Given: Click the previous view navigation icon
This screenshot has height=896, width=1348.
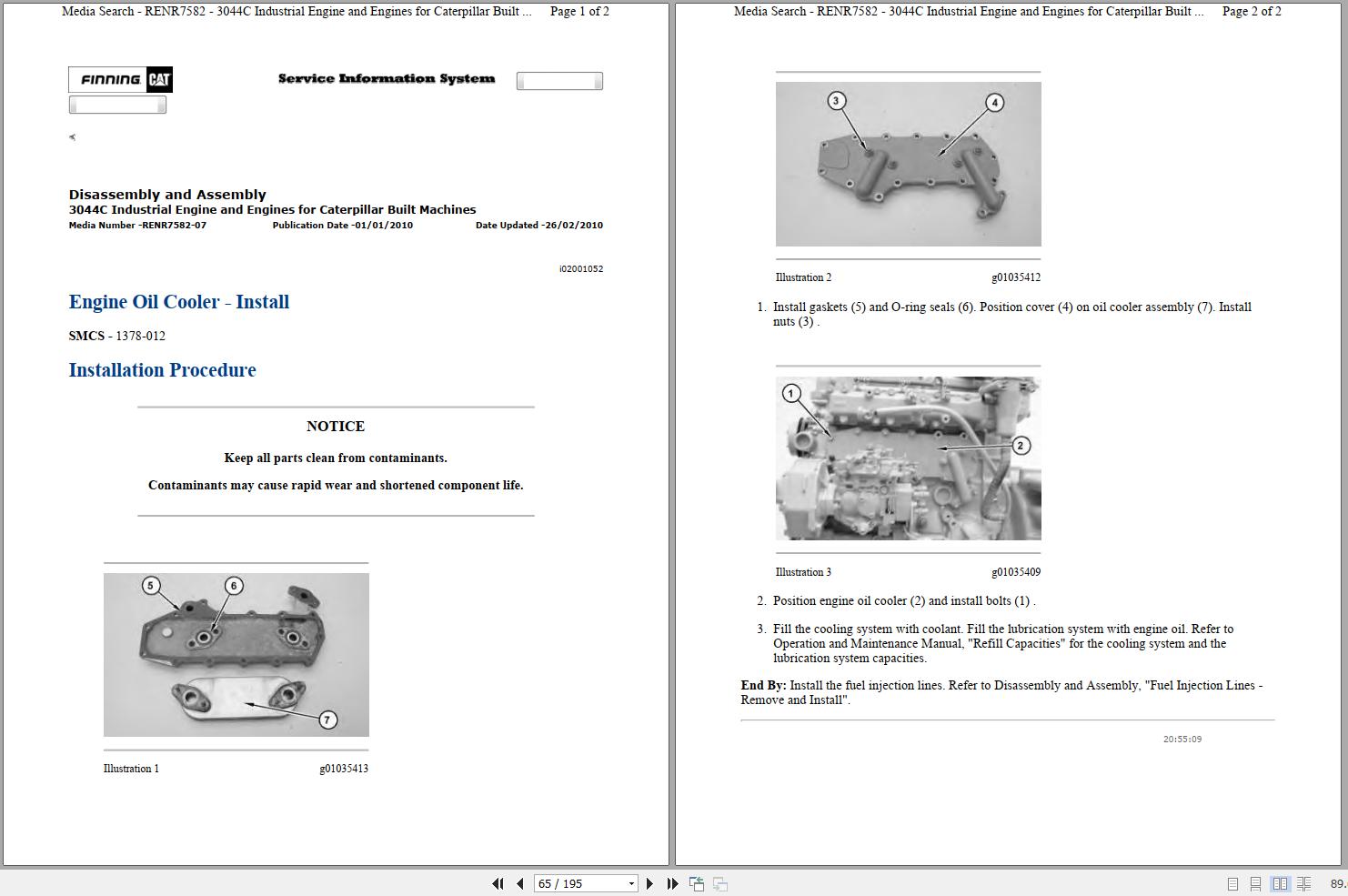Looking at the screenshot, I should (x=697, y=883).
